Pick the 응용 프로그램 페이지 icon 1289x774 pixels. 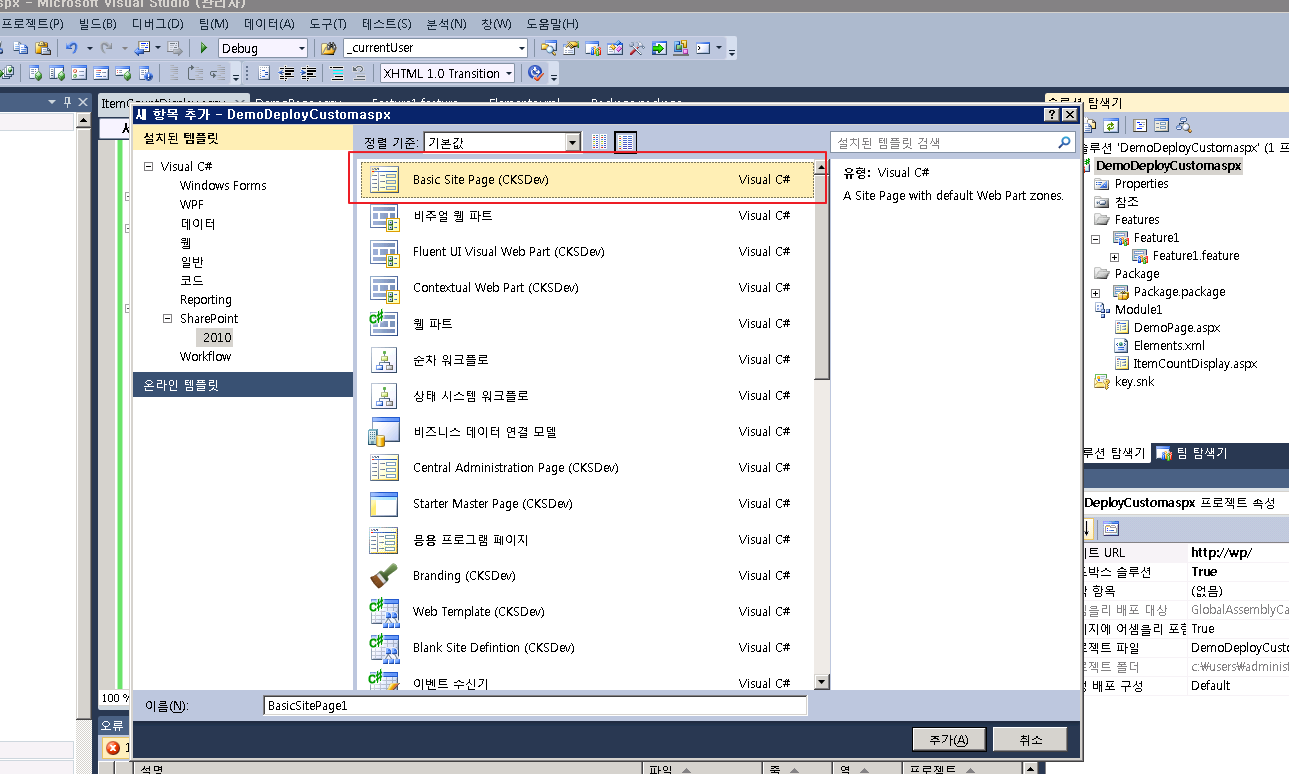pyautogui.click(x=384, y=540)
